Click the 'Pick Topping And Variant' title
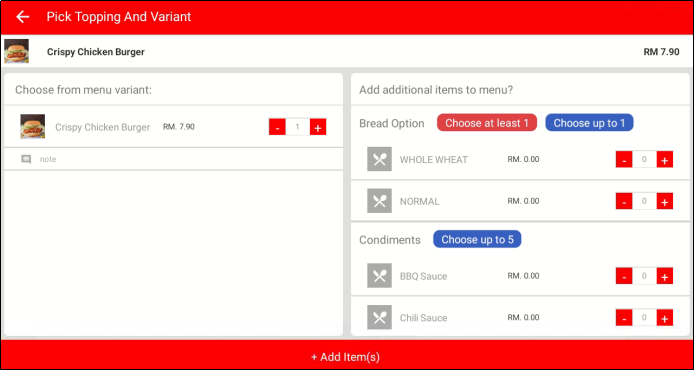Image resolution: width=695 pixels, height=371 pixels. 119,17
